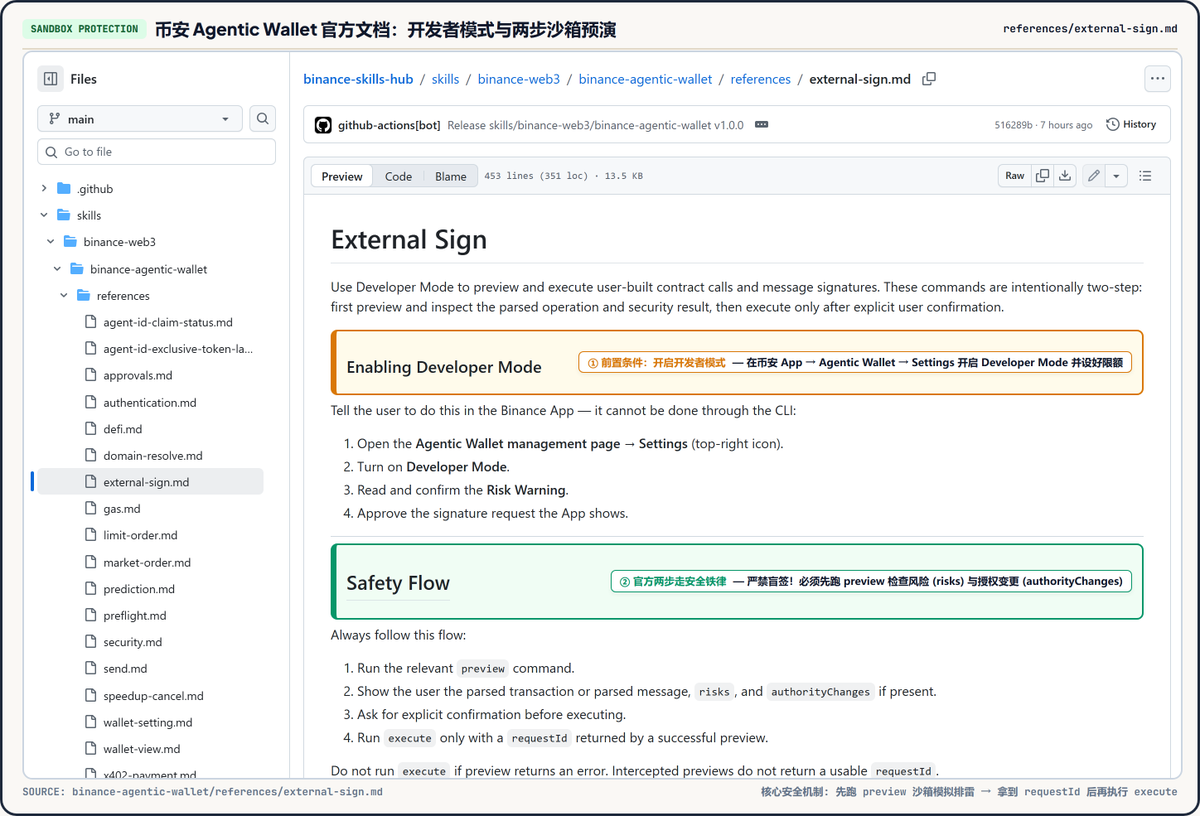Expand the commit message ellipsis button

[761, 125]
